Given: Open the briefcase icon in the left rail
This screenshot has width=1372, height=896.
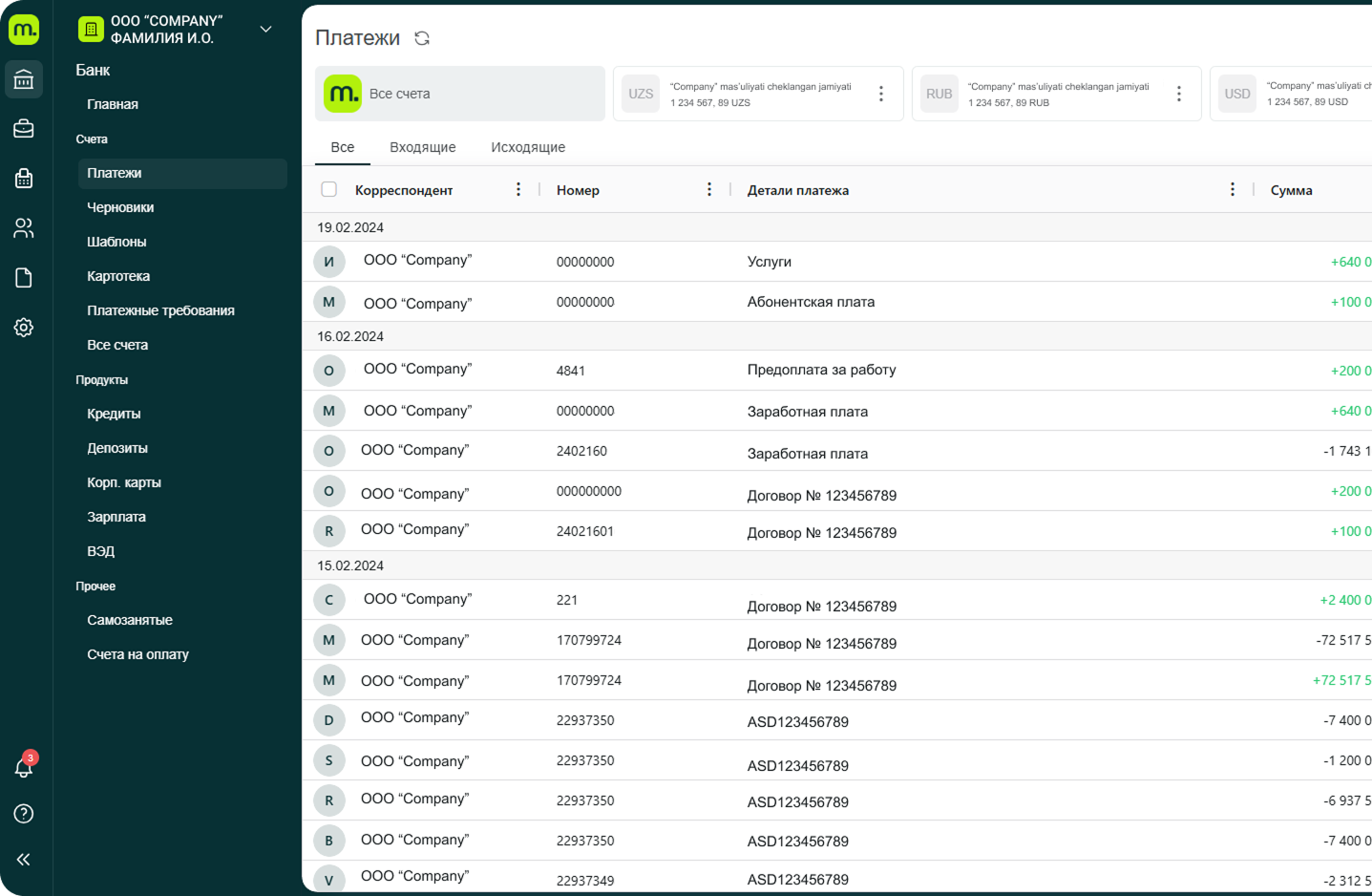Looking at the screenshot, I should 24,129.
